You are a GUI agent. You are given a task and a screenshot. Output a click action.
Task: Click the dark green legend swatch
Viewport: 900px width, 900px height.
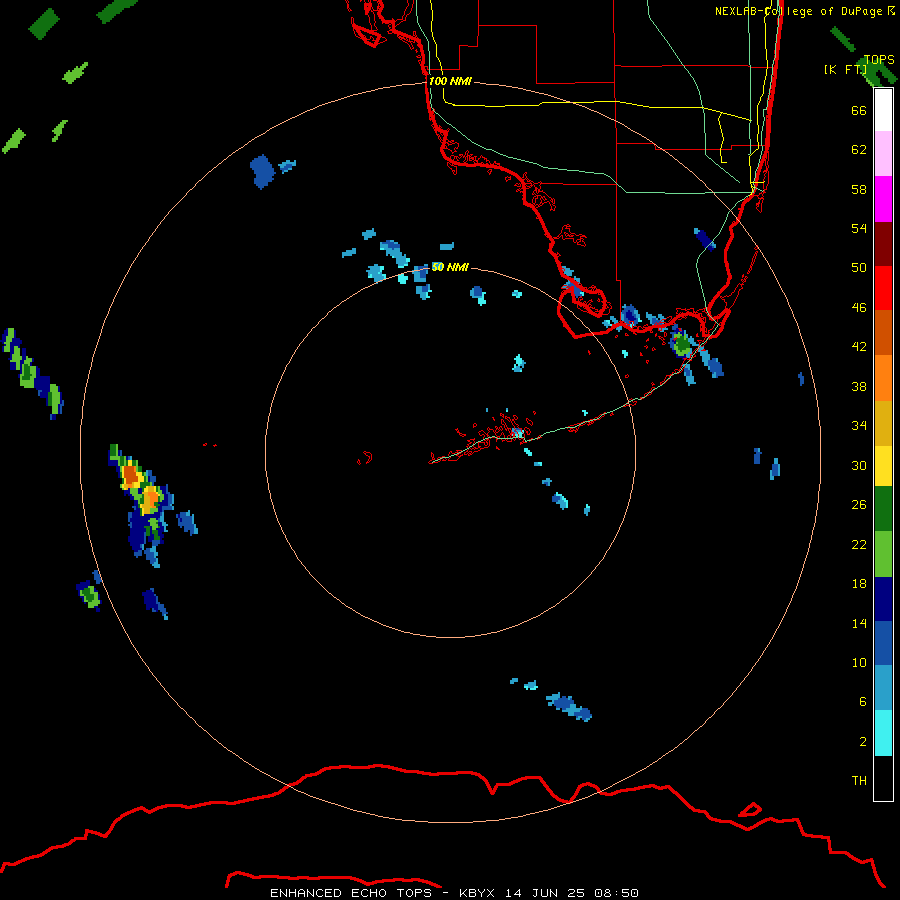tap(883, 508)
